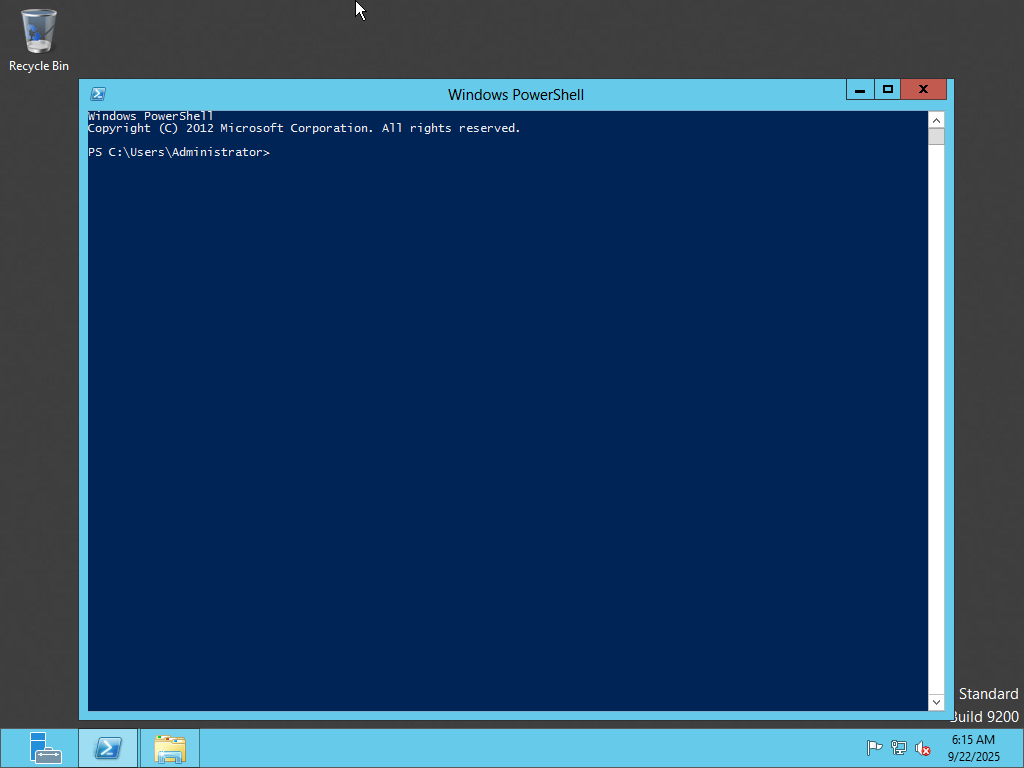The image size is (1024, 768).
Task: Click the network status tray icon
Action: coord(899,748)
